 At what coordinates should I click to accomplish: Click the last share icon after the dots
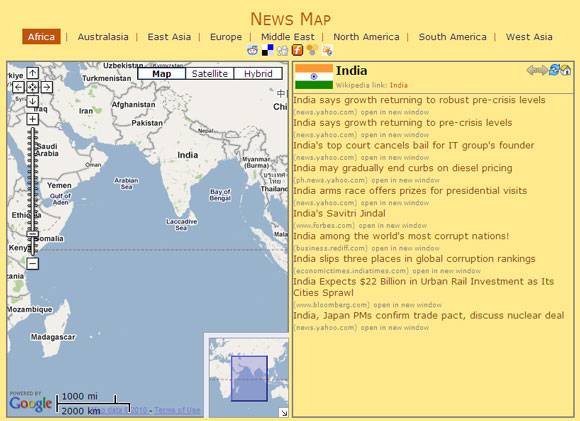pos(327,50)
